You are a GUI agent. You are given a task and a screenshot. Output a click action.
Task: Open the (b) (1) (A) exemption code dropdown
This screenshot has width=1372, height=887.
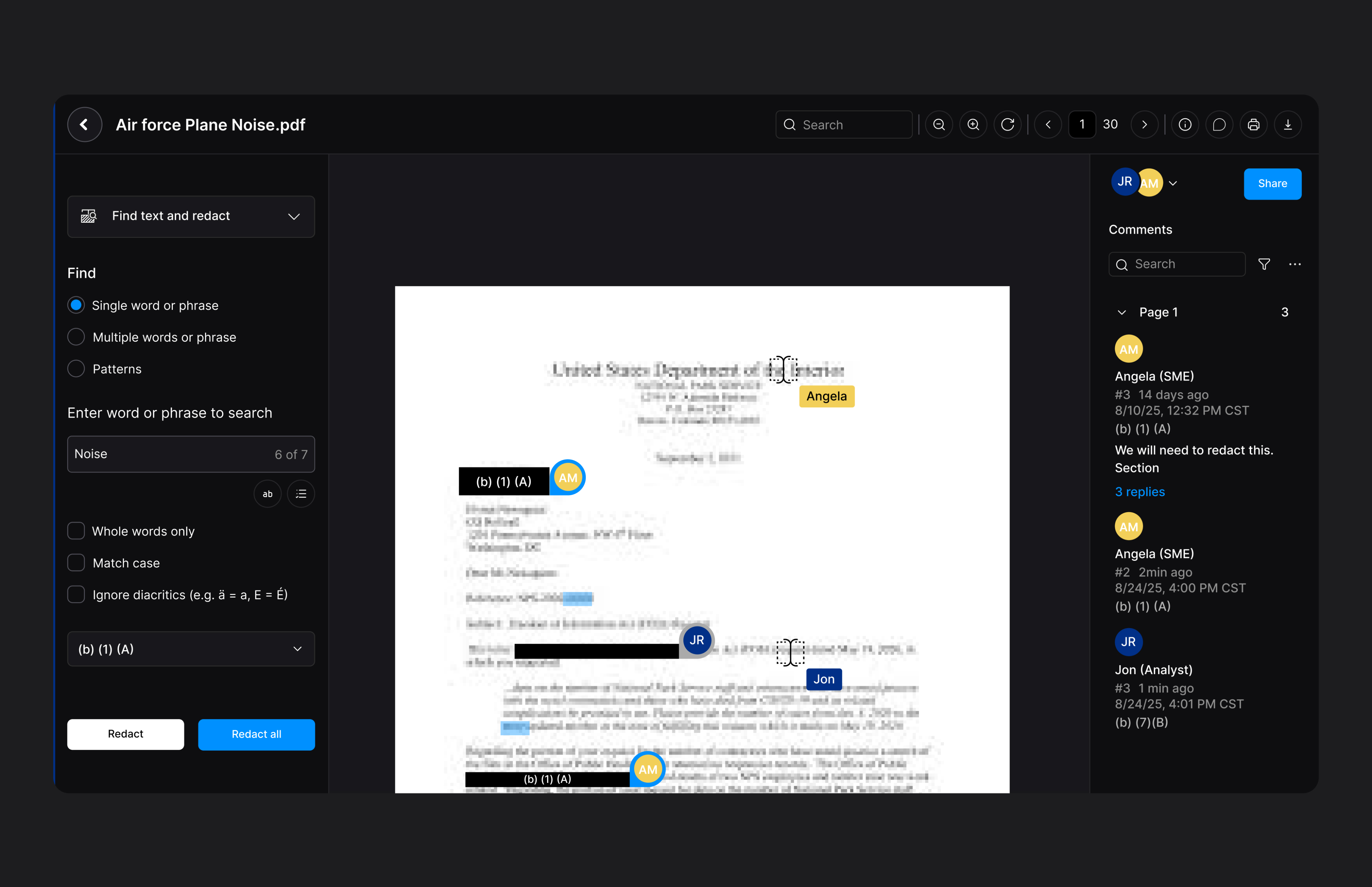pyautogui.click(x=191, y=649)
